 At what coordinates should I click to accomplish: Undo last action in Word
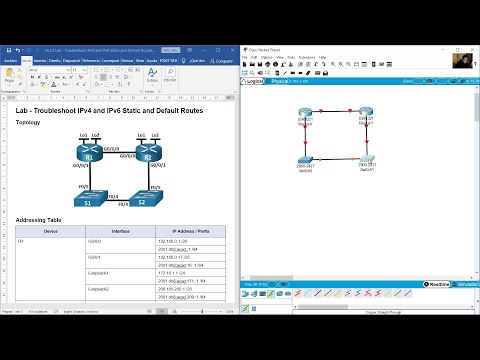(x=17, y=50)
